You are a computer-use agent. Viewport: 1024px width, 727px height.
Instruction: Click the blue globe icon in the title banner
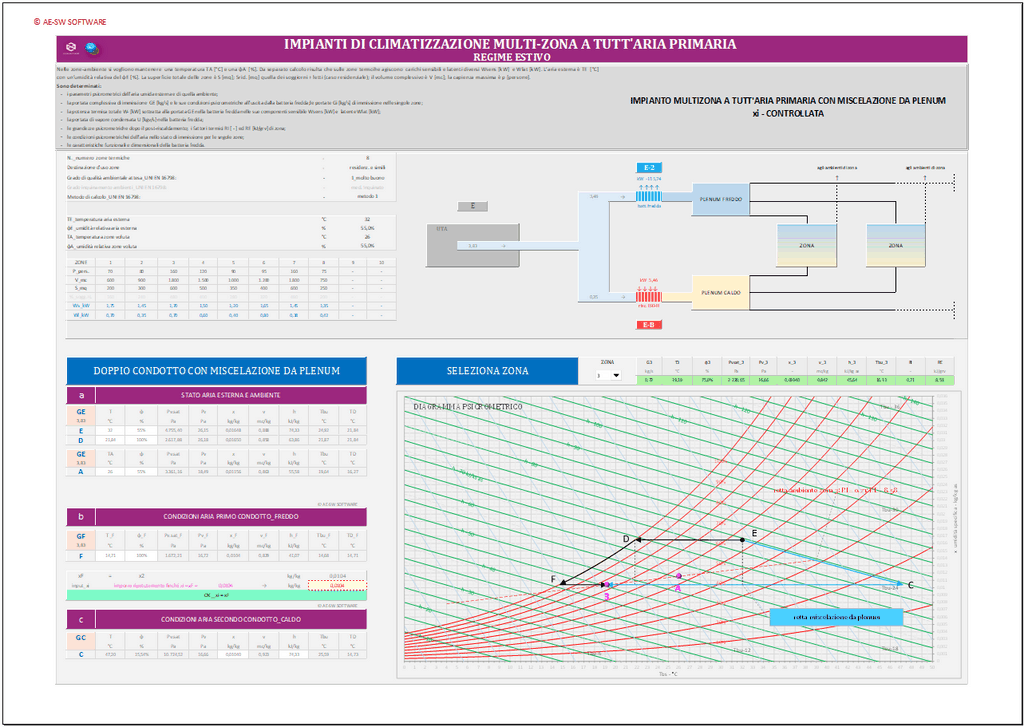(89, 47)
